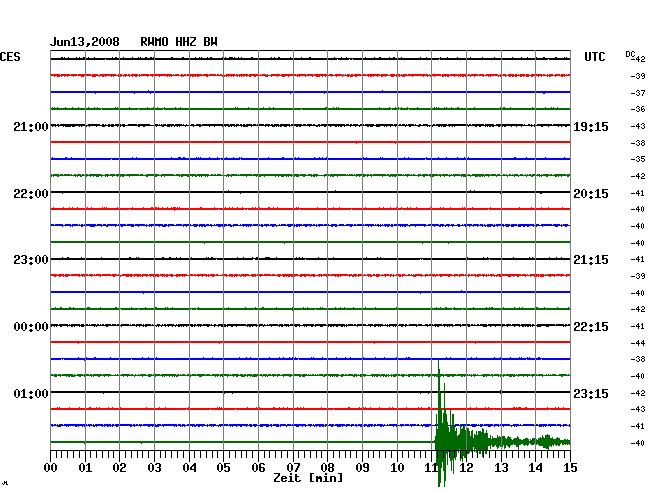Click the "UTC" column header

pyautogui.click(x=594, y=57)
